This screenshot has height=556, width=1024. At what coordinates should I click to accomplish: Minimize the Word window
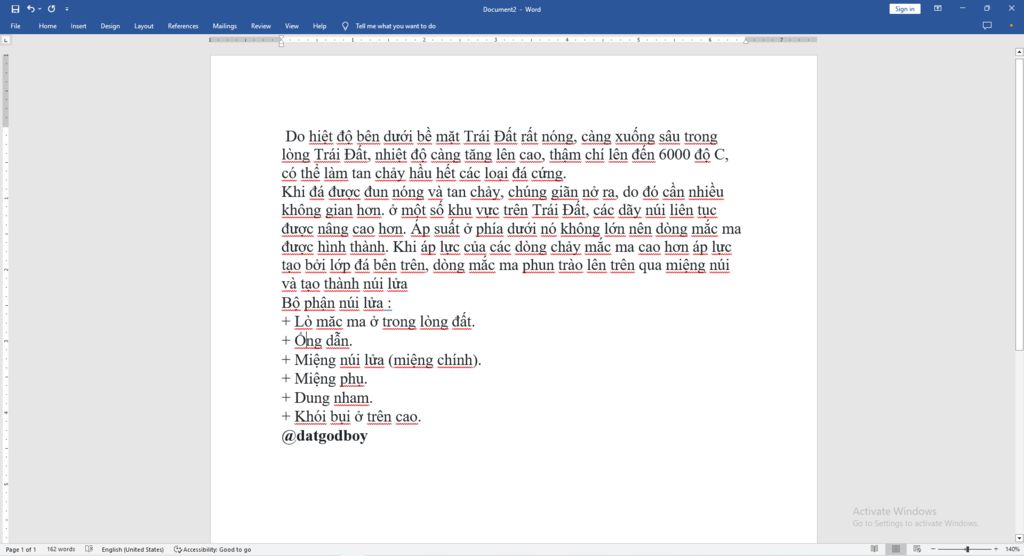[962, 8]
